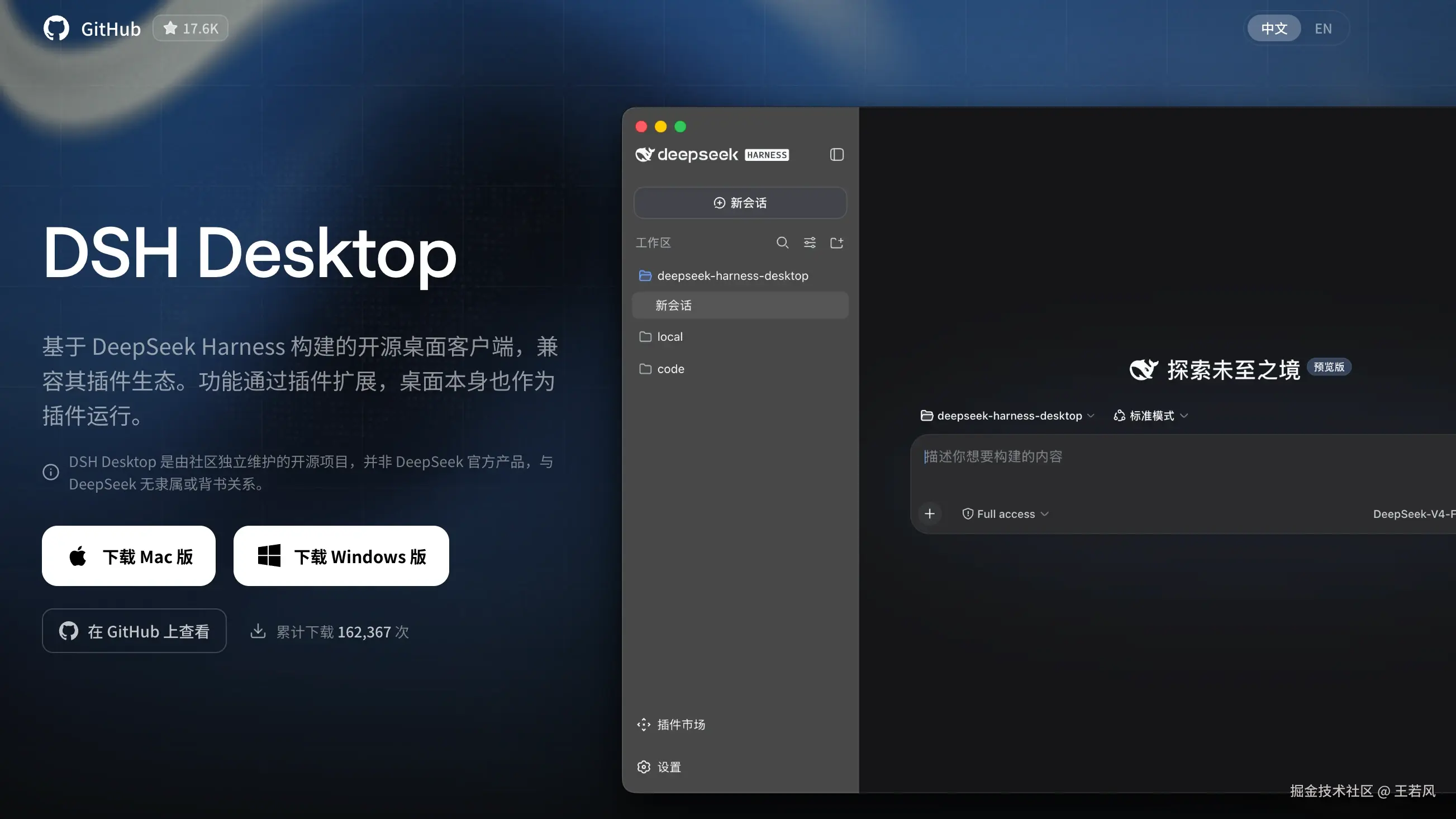Select deepseek-harness-desktop workspace folder
Screen dimensions: 1456x819
740,275
